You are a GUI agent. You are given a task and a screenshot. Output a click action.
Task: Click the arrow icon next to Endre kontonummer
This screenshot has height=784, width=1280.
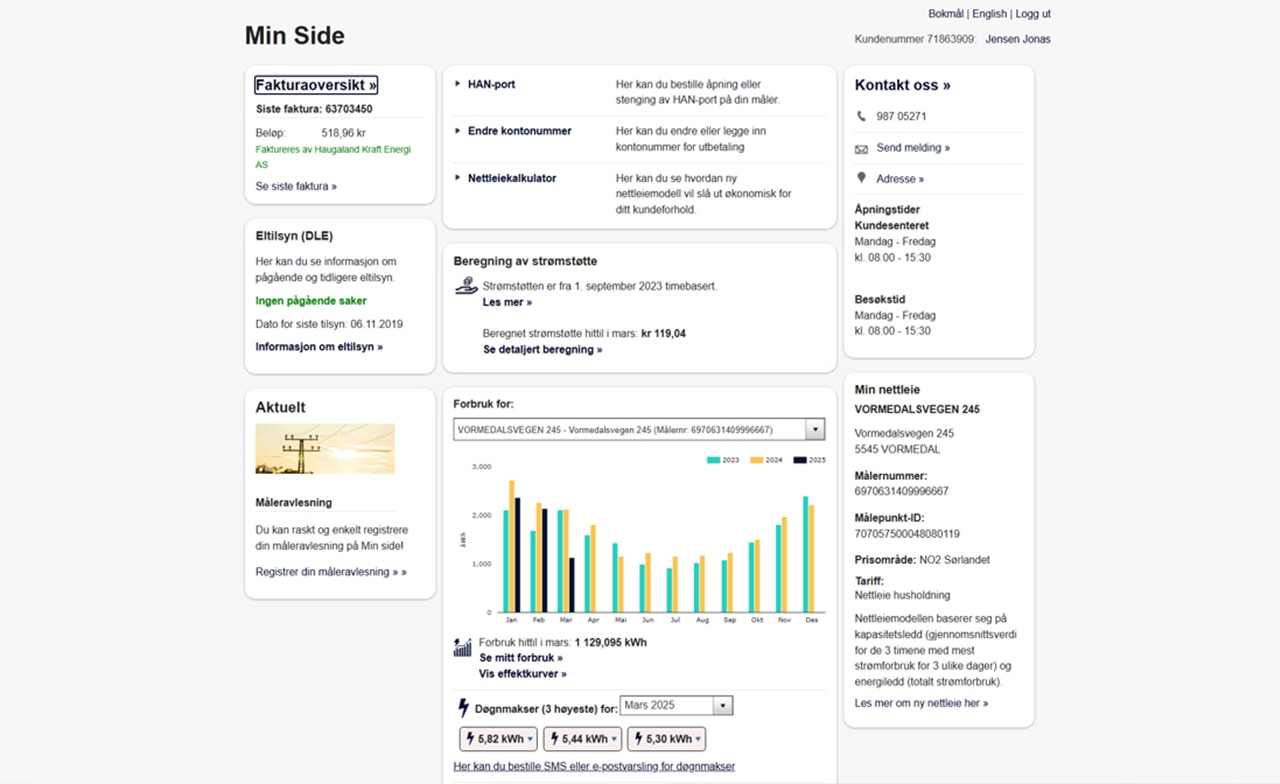coord(457,131)
